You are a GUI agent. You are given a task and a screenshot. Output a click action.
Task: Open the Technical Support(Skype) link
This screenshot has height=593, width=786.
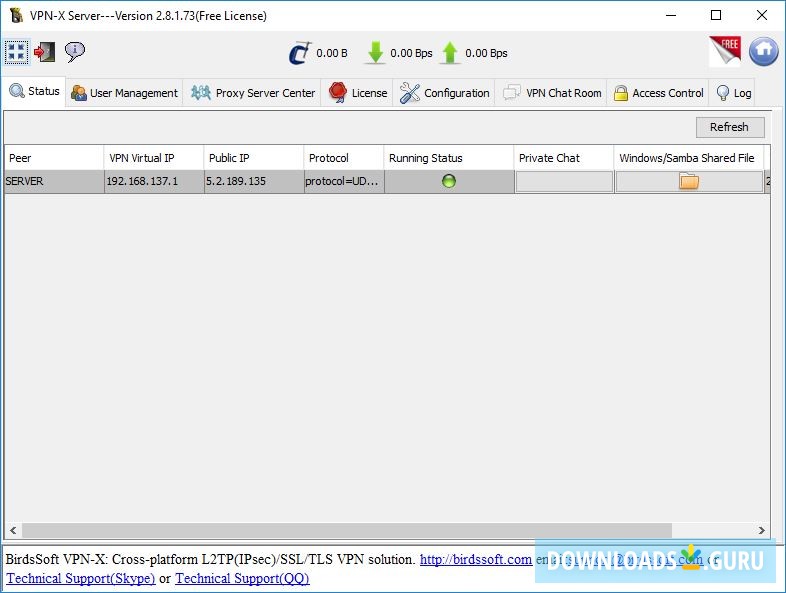pyautogui.click(x=81, y=578)
